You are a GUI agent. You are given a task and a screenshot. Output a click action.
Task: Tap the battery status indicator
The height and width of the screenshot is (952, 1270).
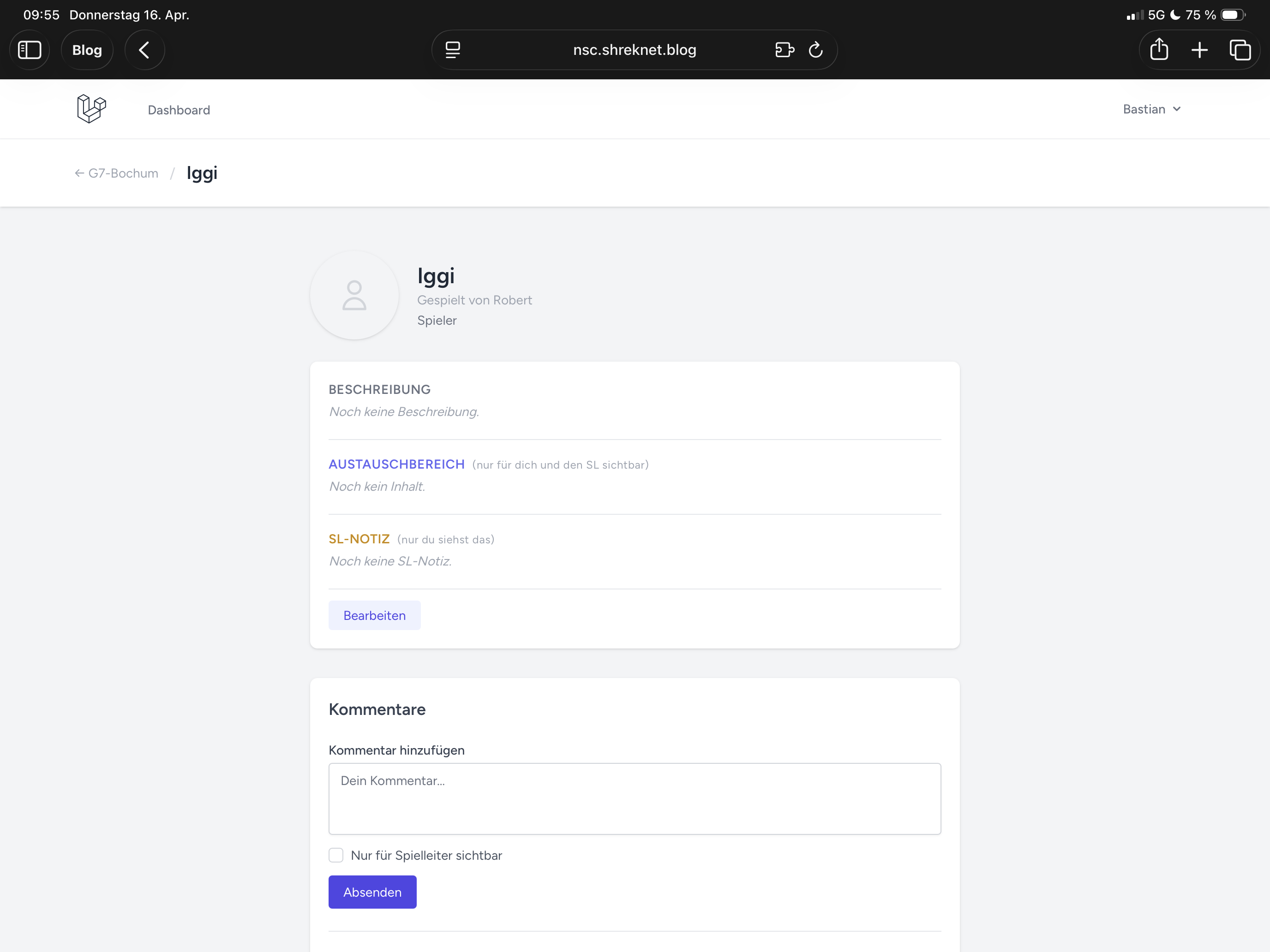pyautogui.click(x=1232, y=15)
